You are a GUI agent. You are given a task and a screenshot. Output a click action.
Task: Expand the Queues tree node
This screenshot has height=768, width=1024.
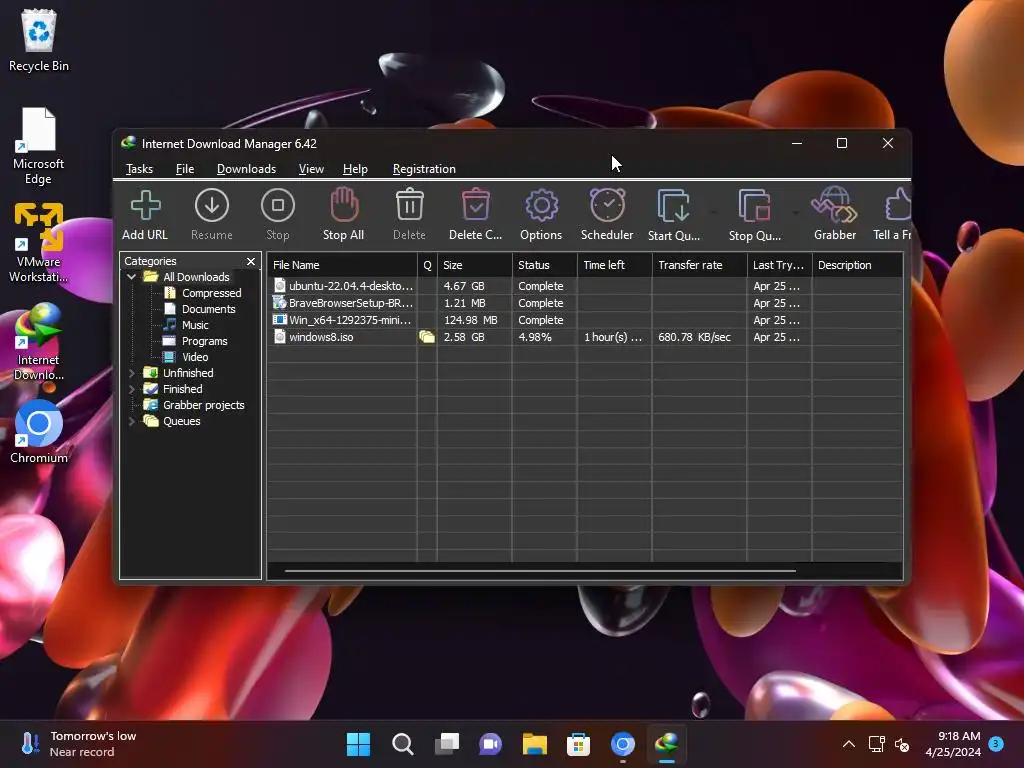[x=132, y=421]
